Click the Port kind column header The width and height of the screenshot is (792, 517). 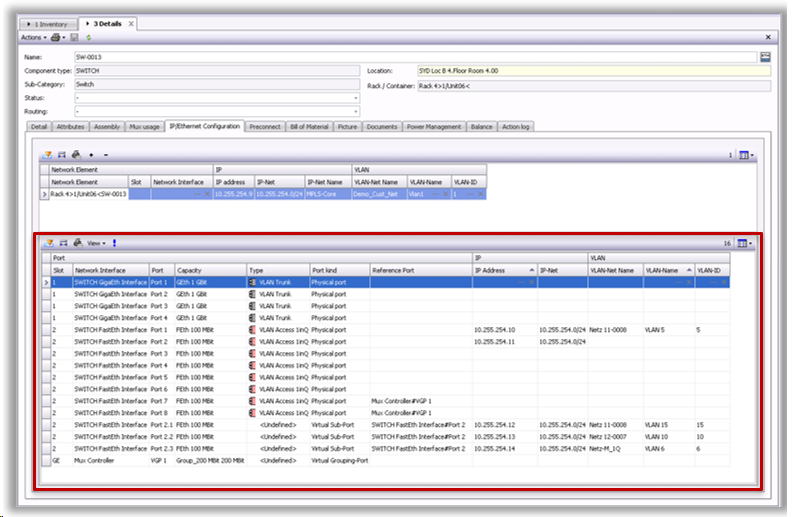click(x=339, y=271)
